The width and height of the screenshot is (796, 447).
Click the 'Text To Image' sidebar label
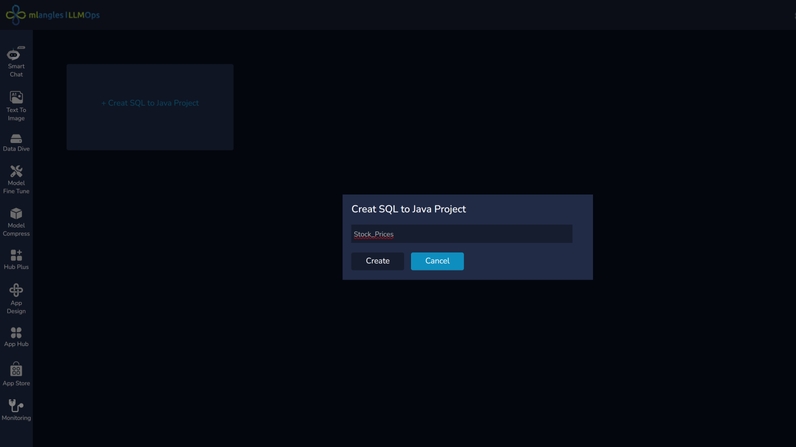[16, 114]
